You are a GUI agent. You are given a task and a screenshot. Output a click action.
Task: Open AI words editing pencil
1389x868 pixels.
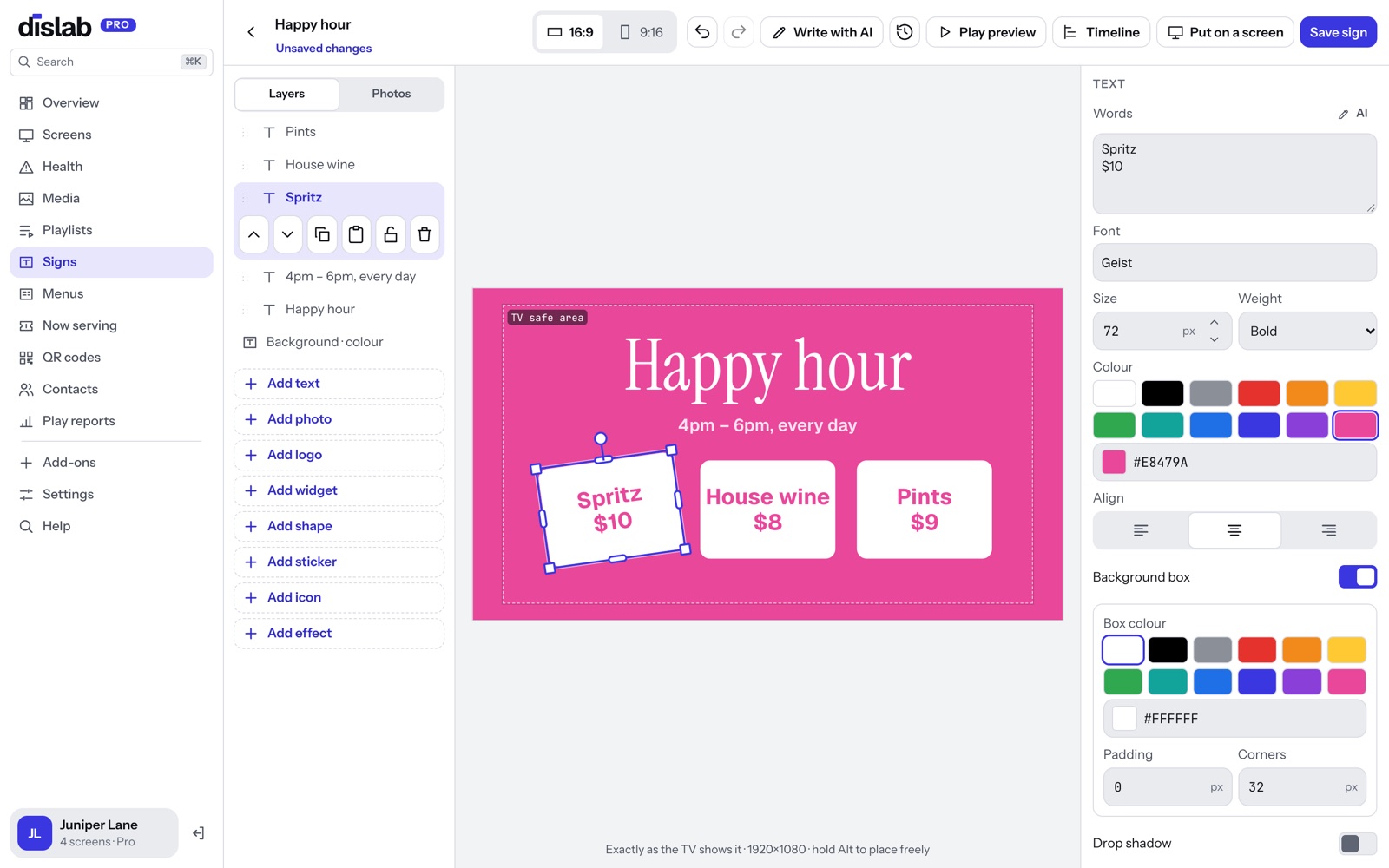(x=1353, y=114)
